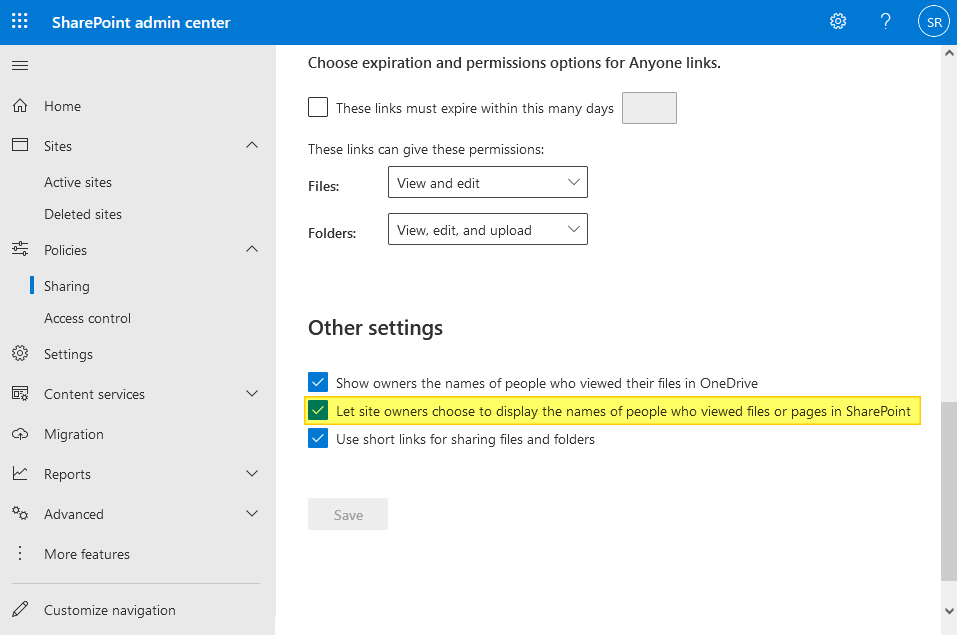This screenshot has width=957, height=635.
Task: Open the settings gear in top bar
Action: point(838,21)
